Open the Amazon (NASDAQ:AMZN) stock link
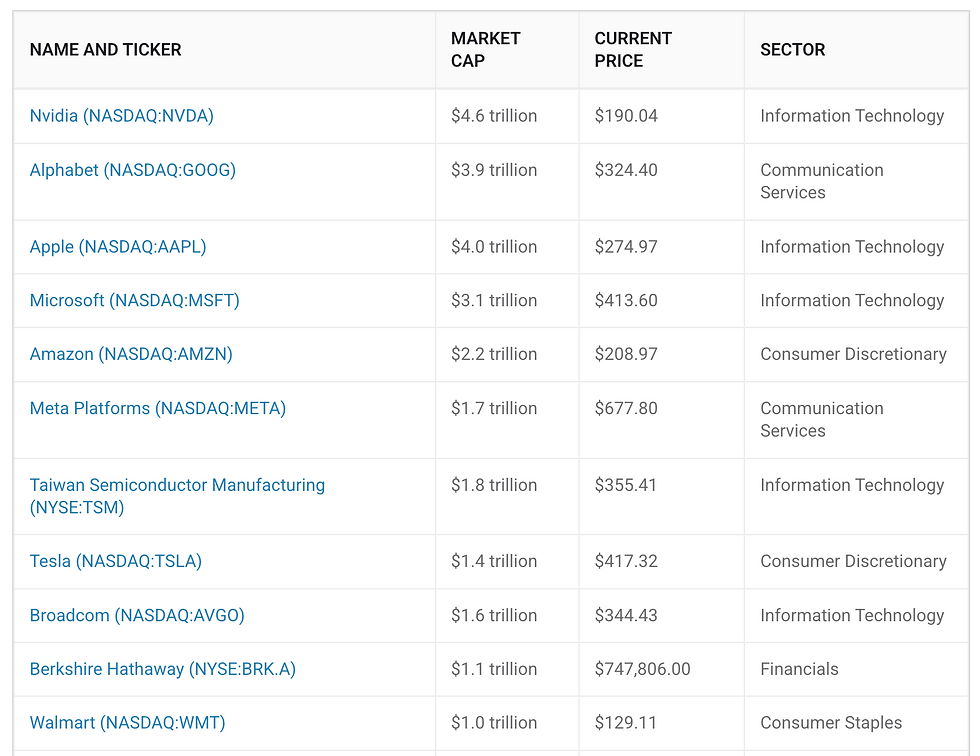 131,354
